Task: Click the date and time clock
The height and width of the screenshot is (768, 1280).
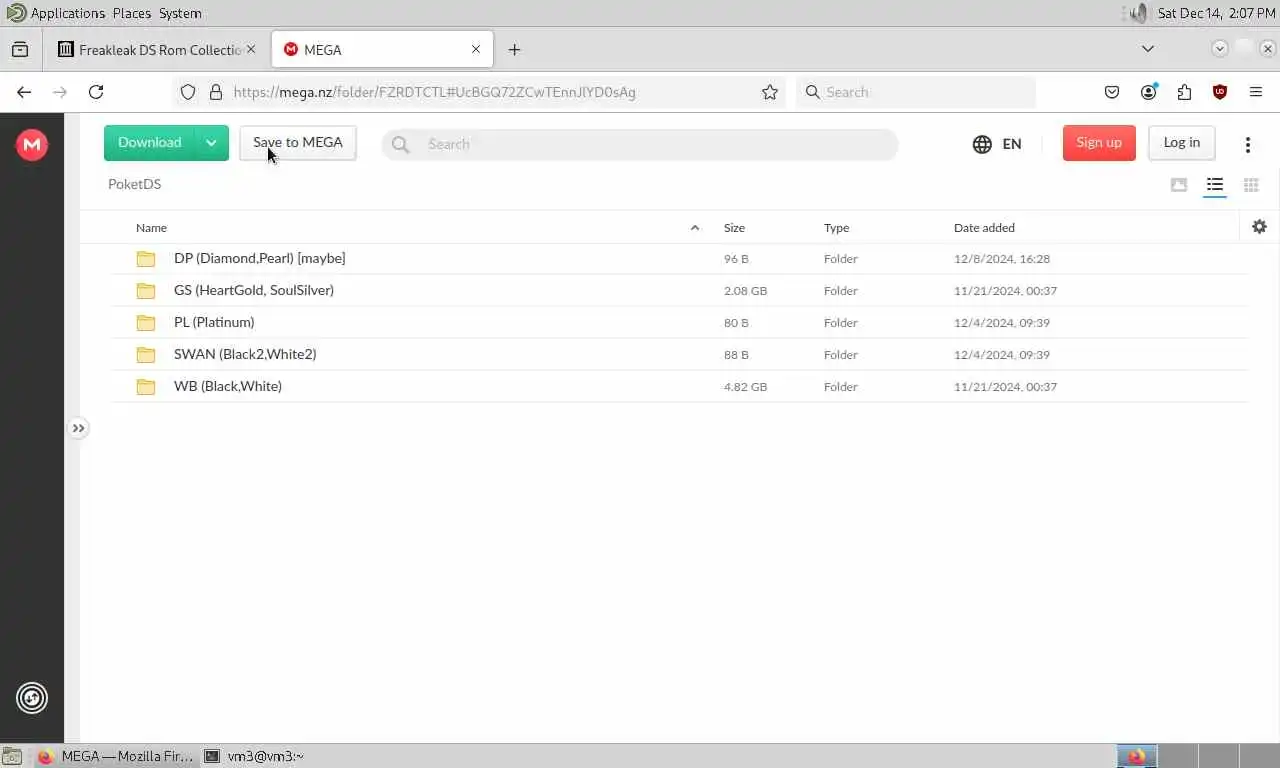Action: coord(1216,13)
